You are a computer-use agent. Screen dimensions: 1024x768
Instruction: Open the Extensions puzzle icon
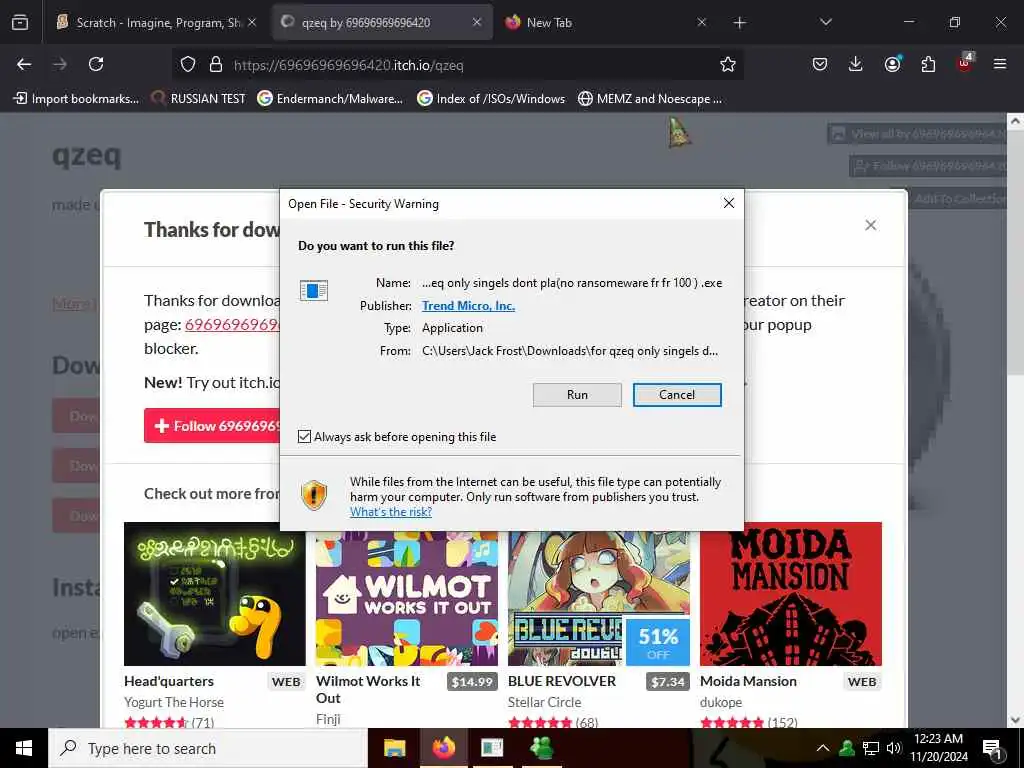pos(928,64)
